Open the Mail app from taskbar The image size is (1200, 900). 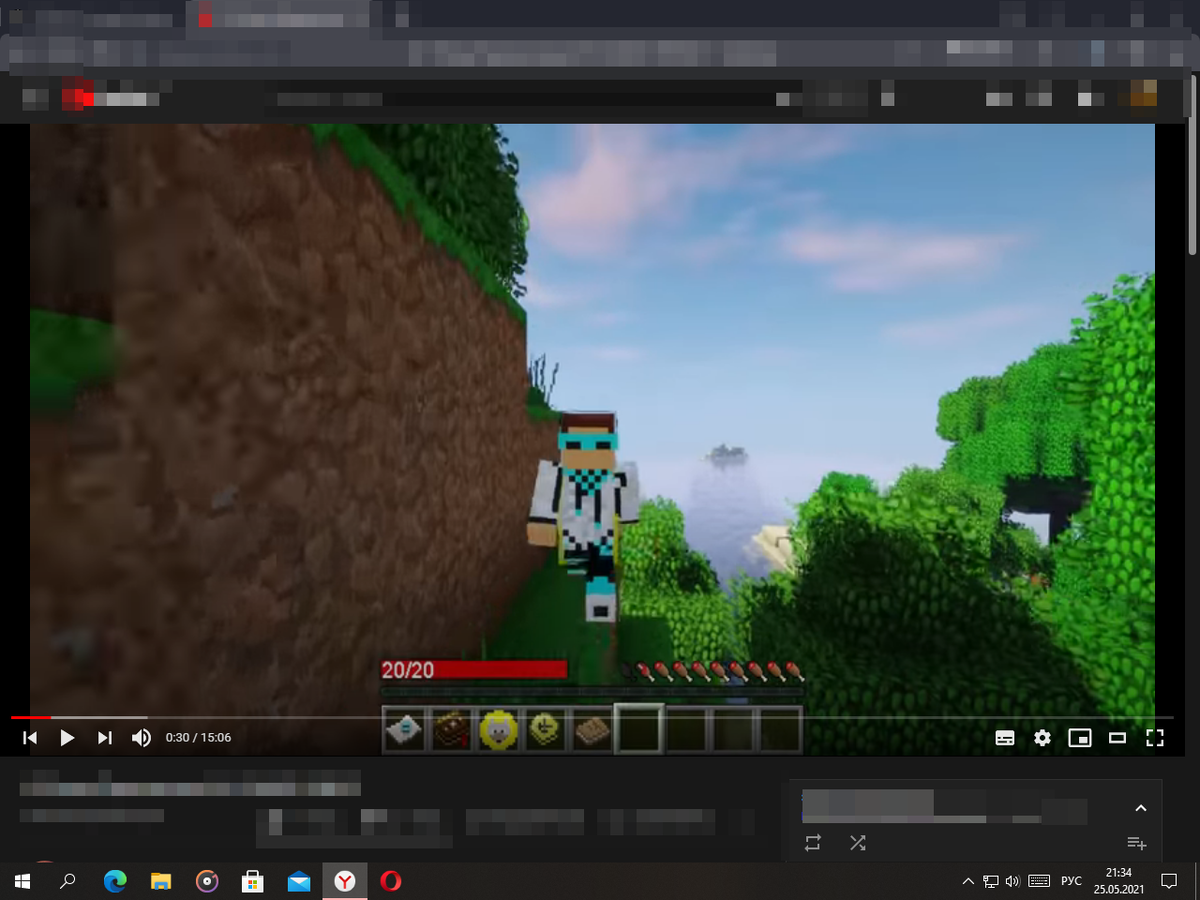tap(299, 881)
